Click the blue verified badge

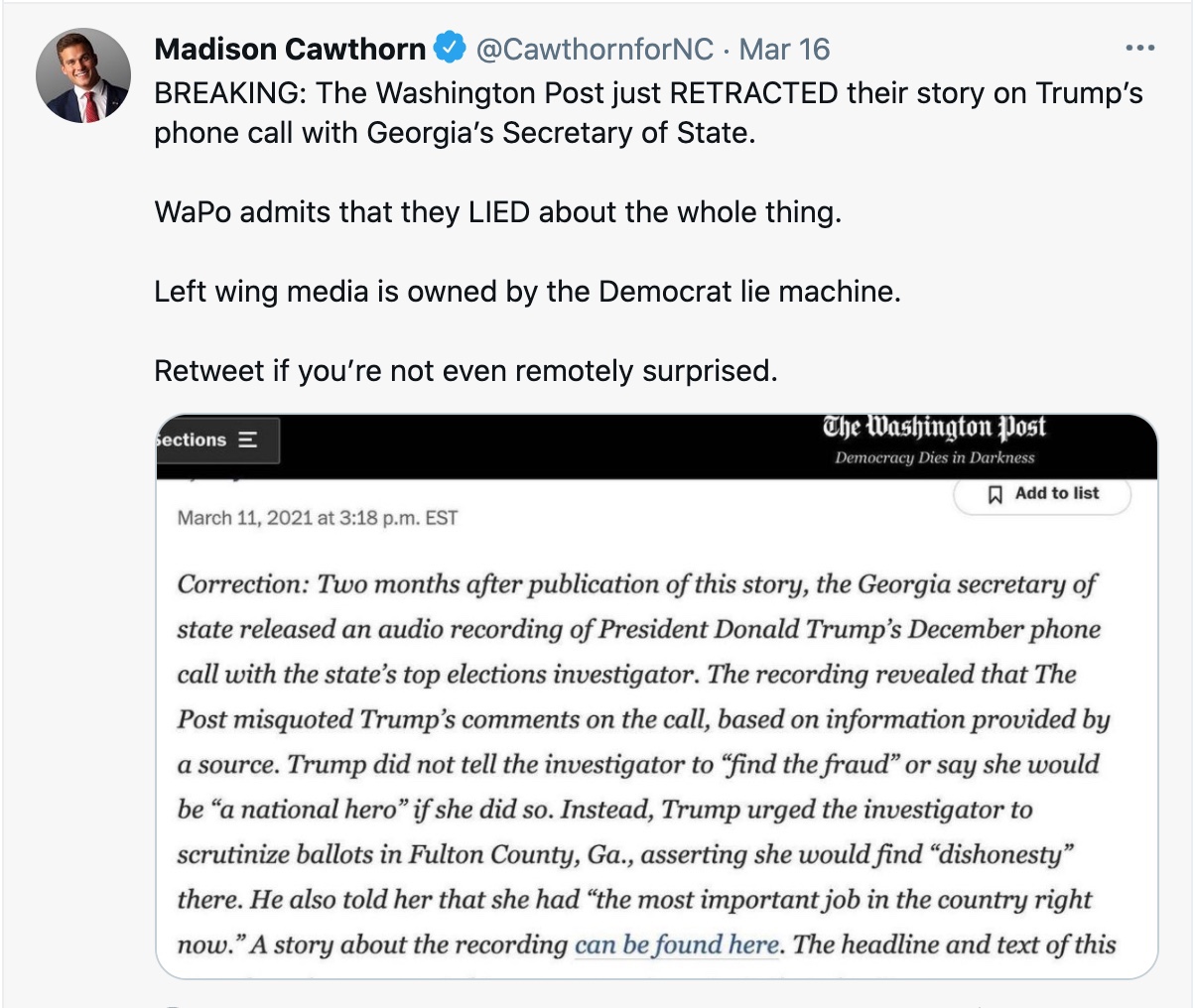(452, 48)
